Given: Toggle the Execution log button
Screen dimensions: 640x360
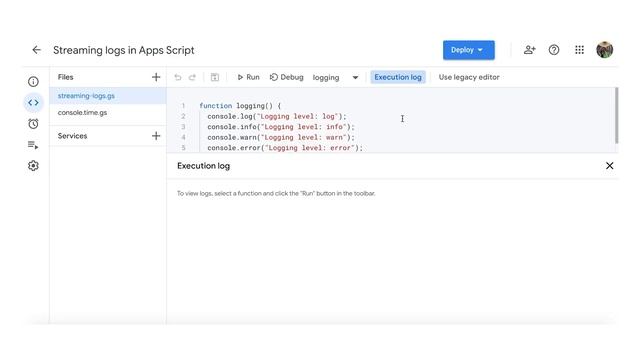Looking at the screenshot, I should tap(398, 77).
